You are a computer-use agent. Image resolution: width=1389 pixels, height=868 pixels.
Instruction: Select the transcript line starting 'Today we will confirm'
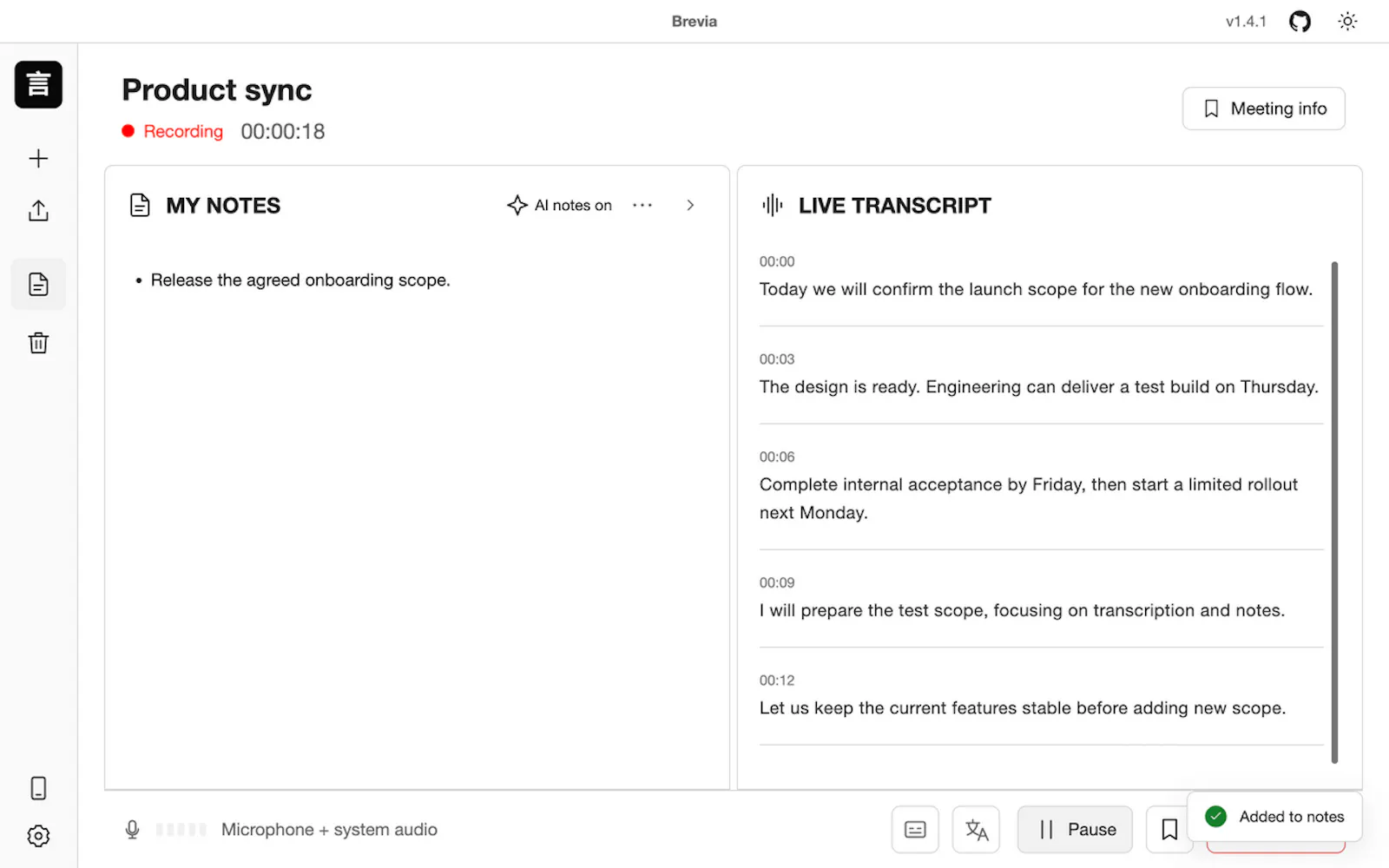coord(1036,289)
